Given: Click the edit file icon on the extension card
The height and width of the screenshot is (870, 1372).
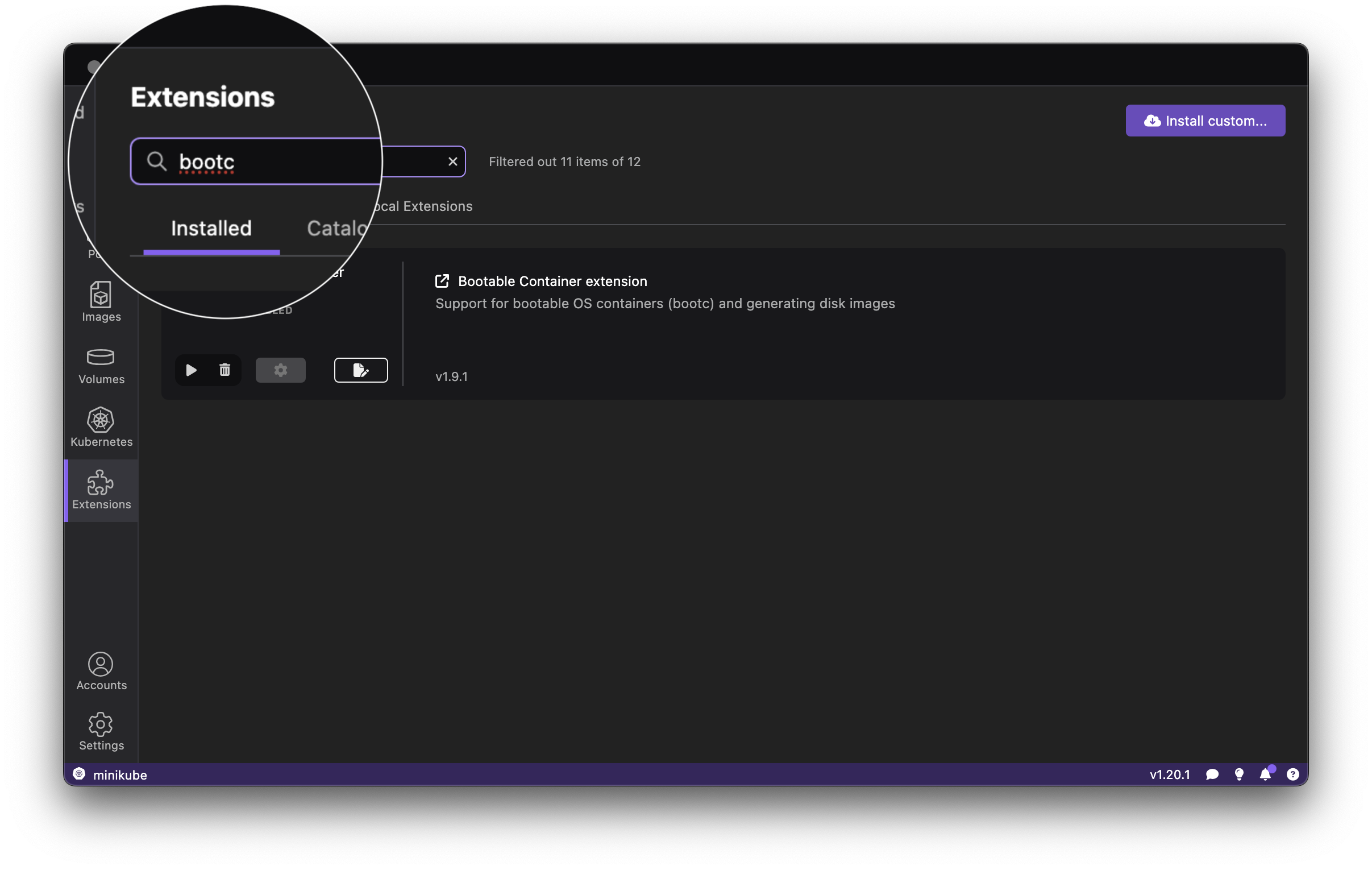Looking at the screenshot, I should (361, 370).
